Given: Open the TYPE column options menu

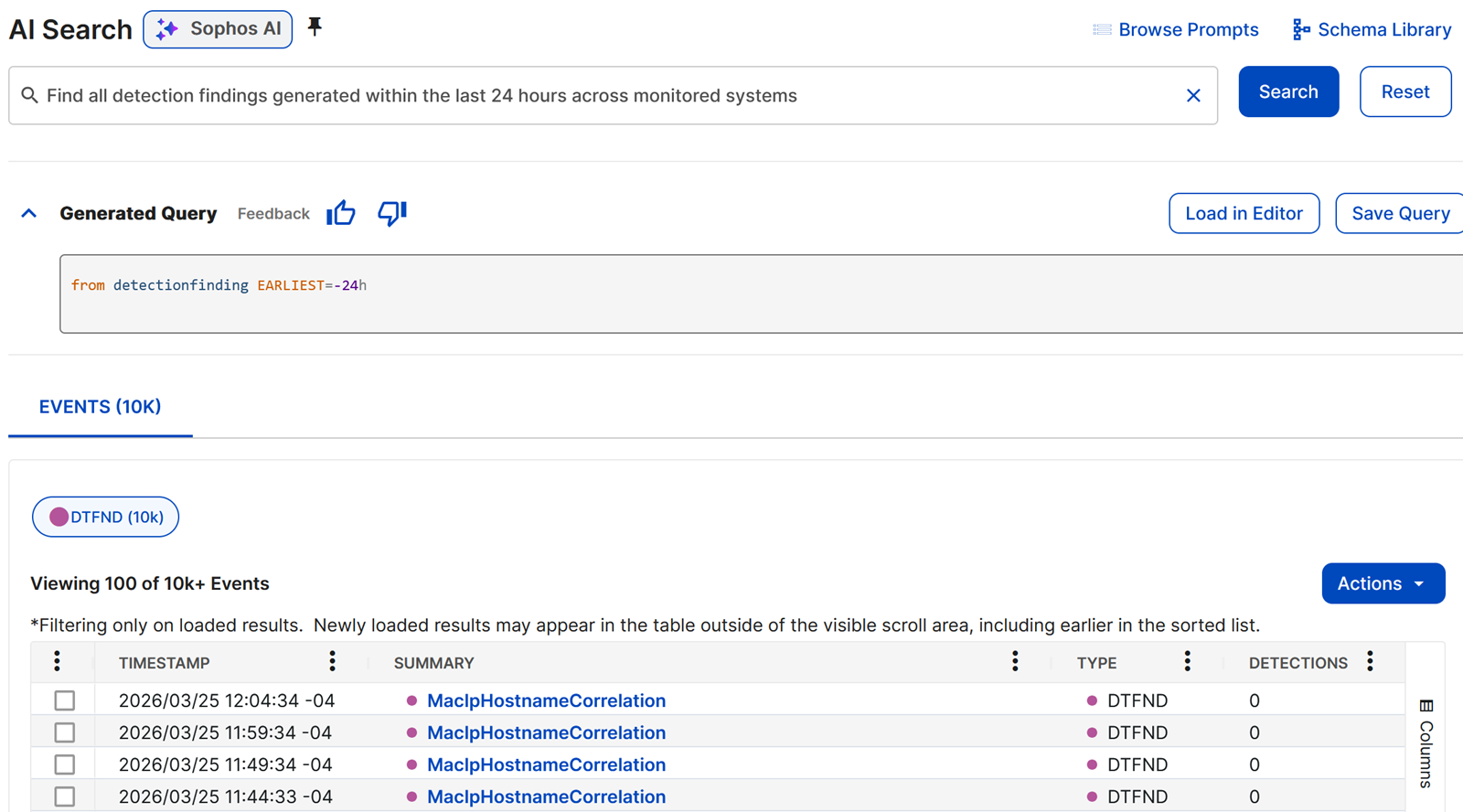Looking at the screenshot, I should (x=1187, y=662).
